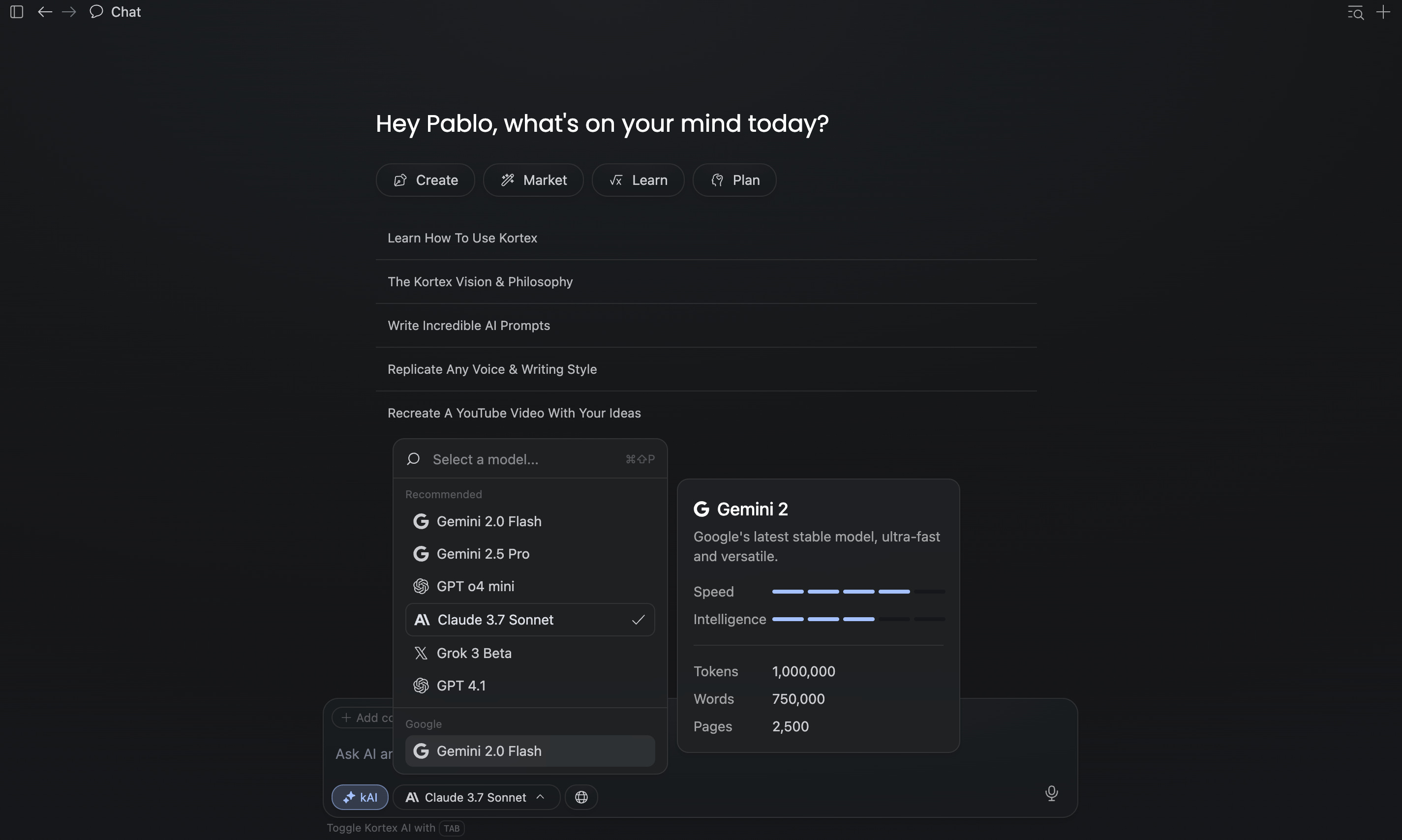Click the Market category button
Image resolution: width=1402 pixels, height=840 pixels.
[533, 180]
